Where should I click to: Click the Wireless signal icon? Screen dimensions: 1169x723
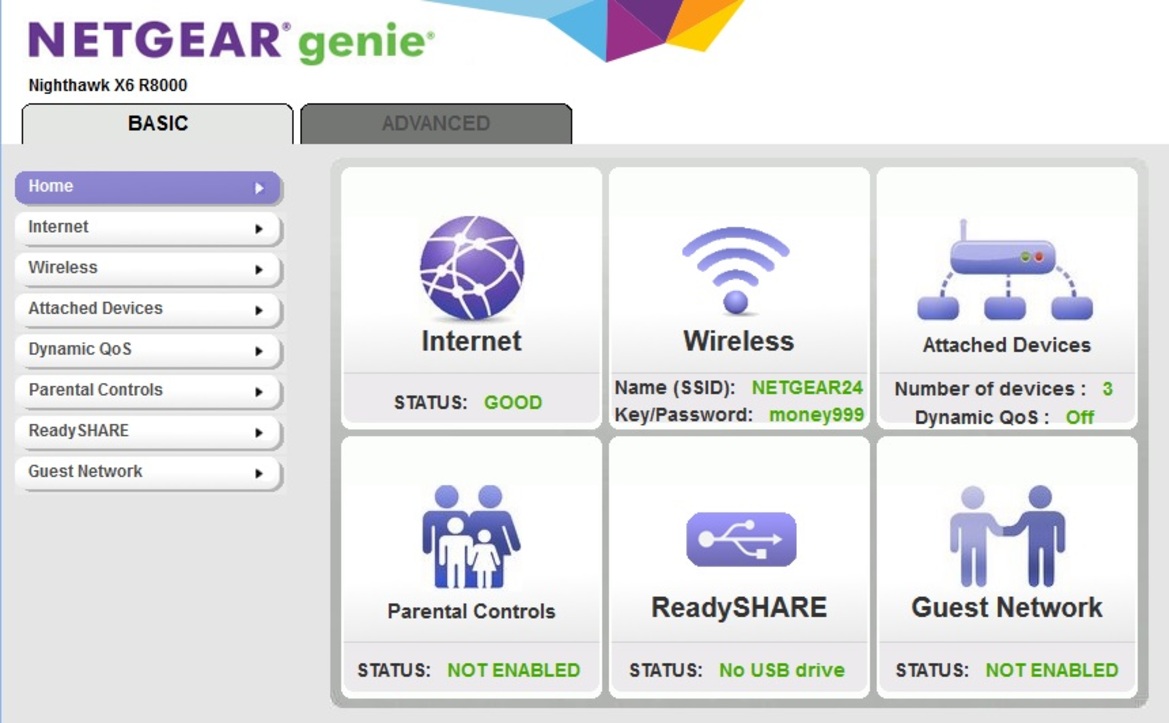coord(736,270)
